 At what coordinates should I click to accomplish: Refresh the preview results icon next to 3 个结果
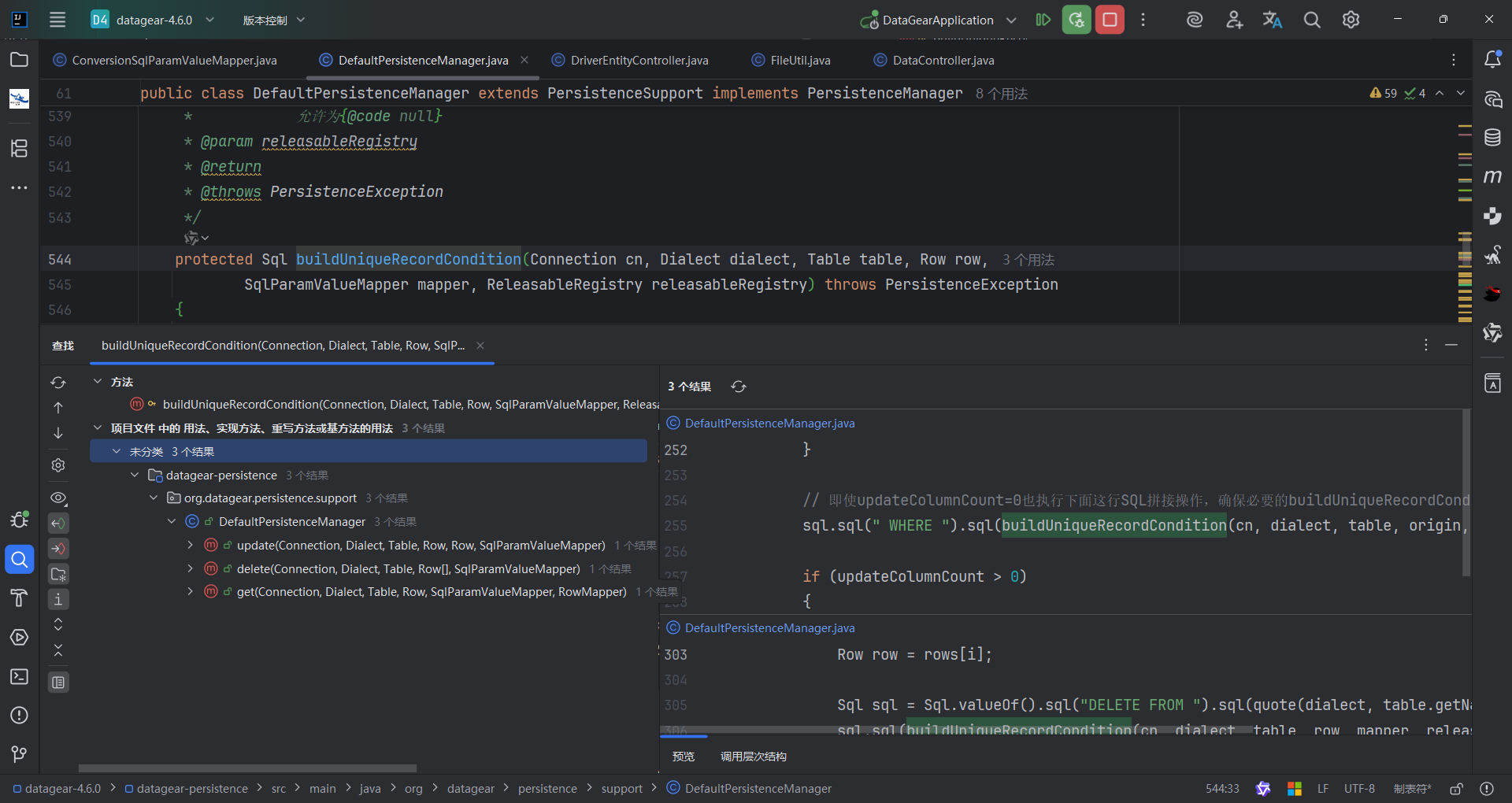(739, 387)
